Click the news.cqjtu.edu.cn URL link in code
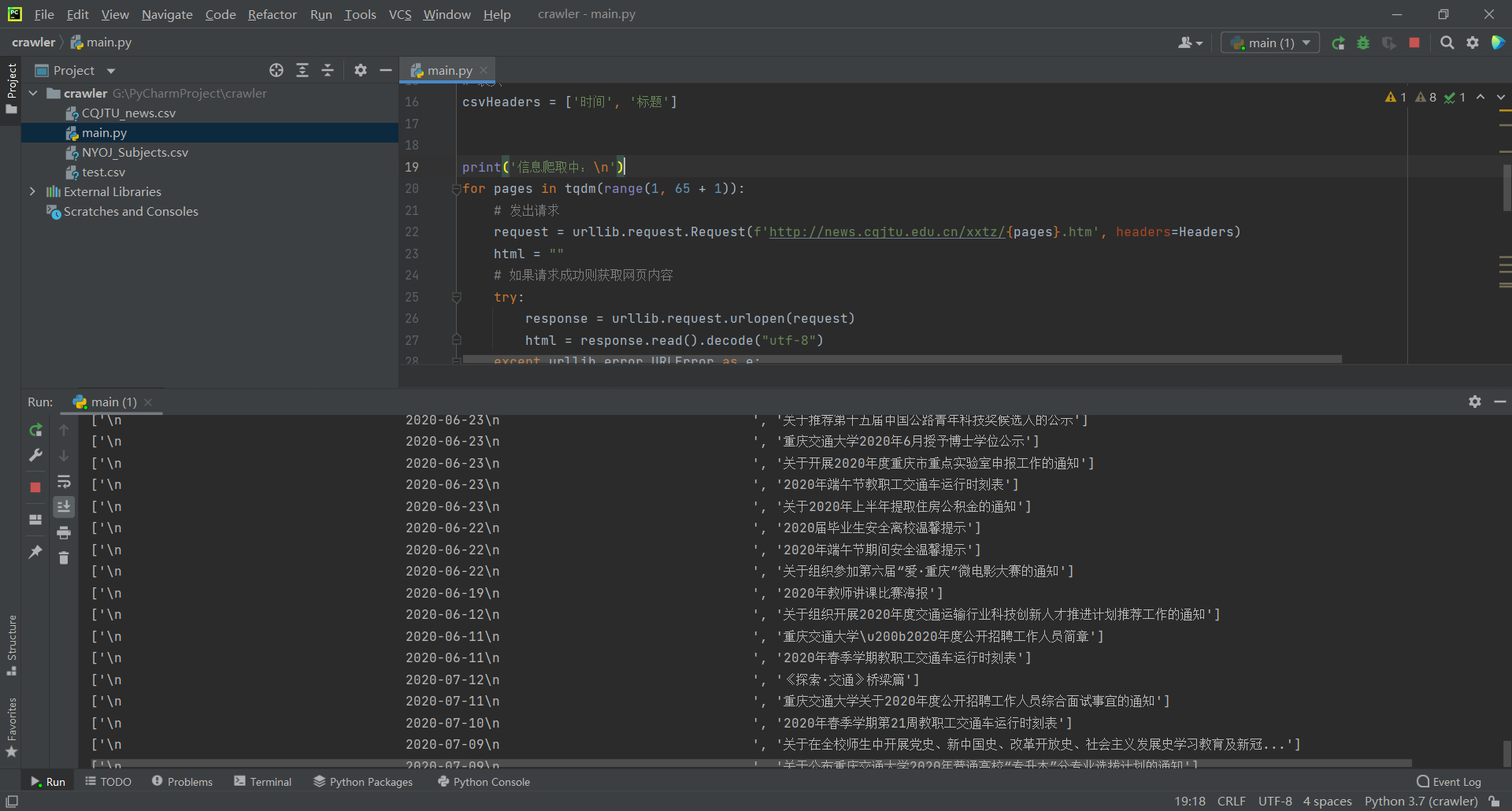This screenshot has height=811, width=1512. point(887,232)
